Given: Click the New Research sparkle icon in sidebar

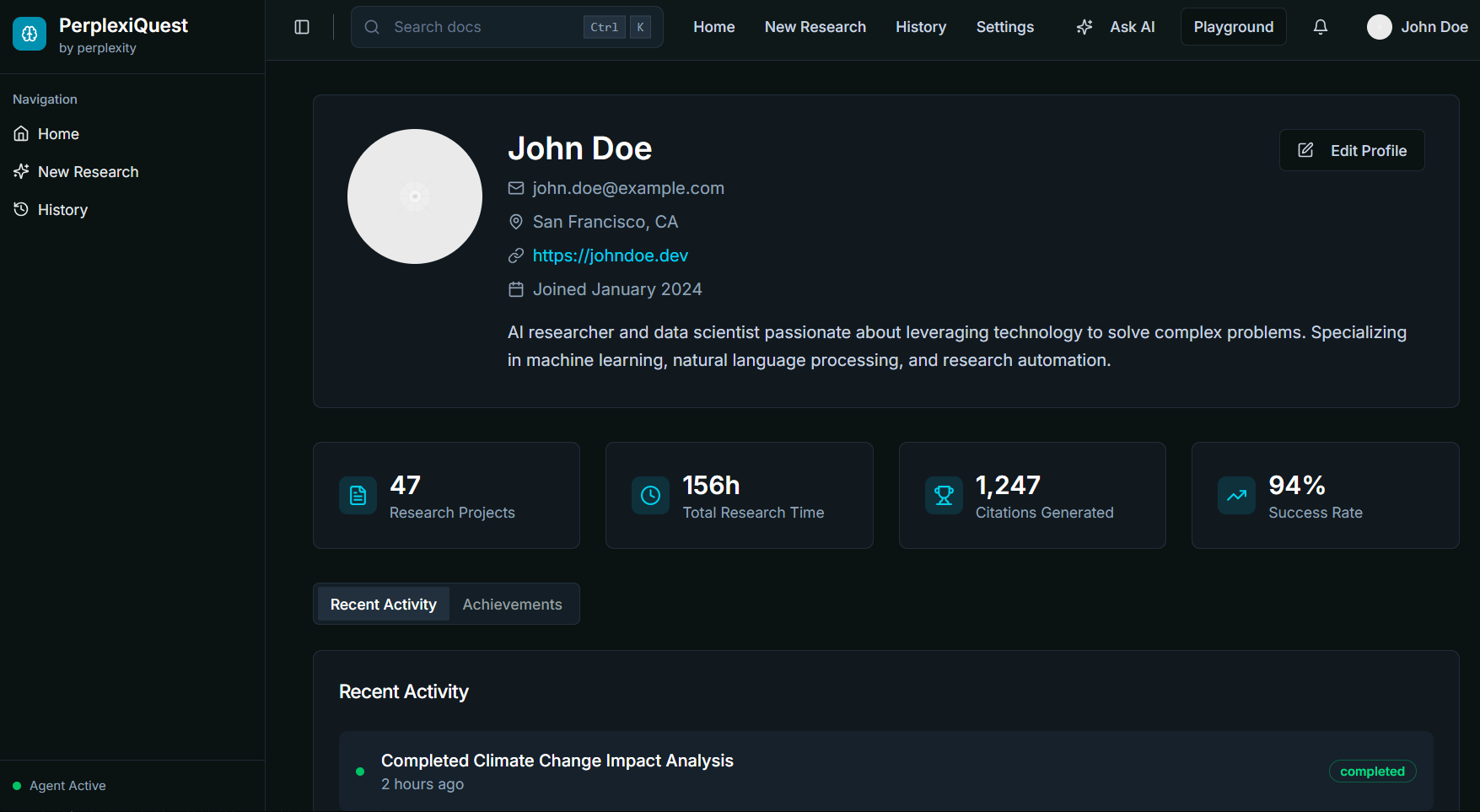Looking at the screenshot, I should point(21,172).
